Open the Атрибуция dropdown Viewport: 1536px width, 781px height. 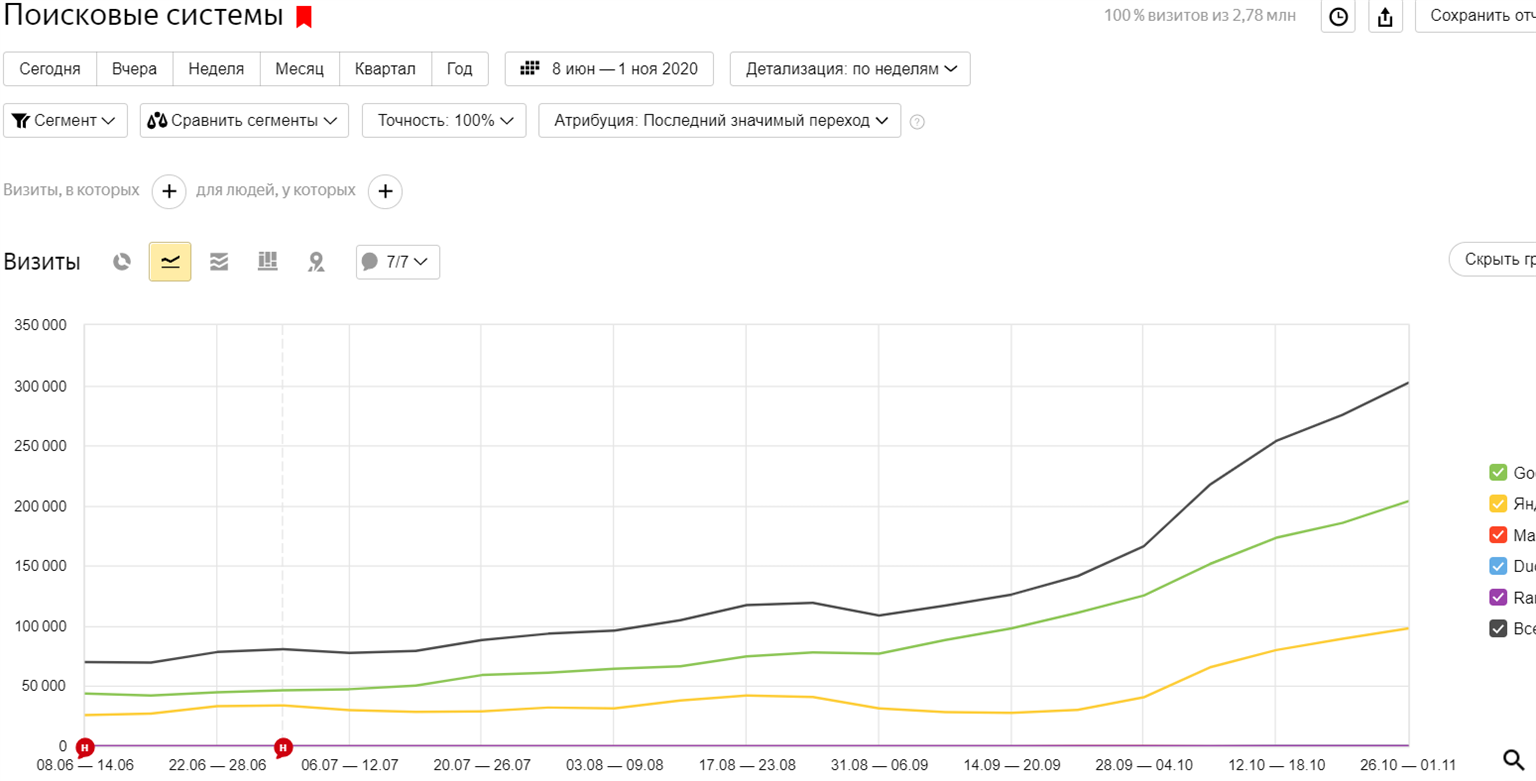(x=719, y=121)
